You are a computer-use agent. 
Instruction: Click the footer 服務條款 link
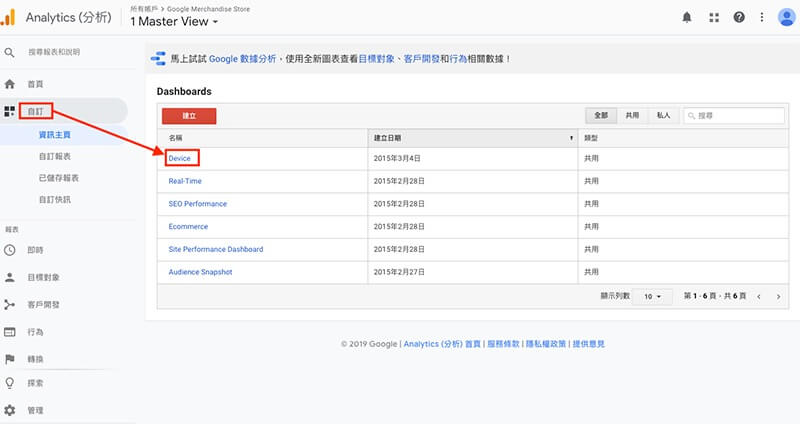[x=503, y=344]
